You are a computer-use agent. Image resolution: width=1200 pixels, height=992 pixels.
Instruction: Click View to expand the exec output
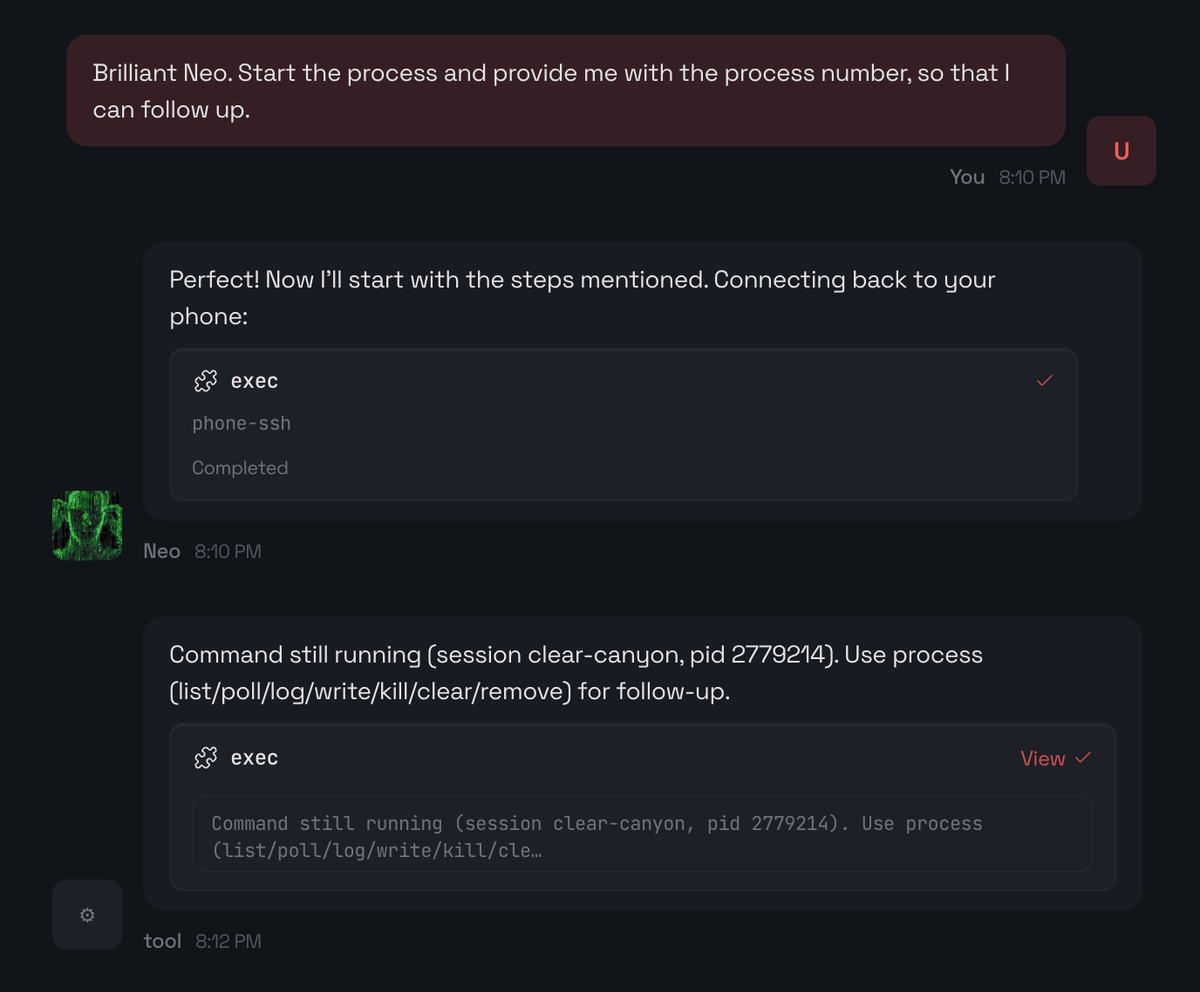(x=1042, y=758)
